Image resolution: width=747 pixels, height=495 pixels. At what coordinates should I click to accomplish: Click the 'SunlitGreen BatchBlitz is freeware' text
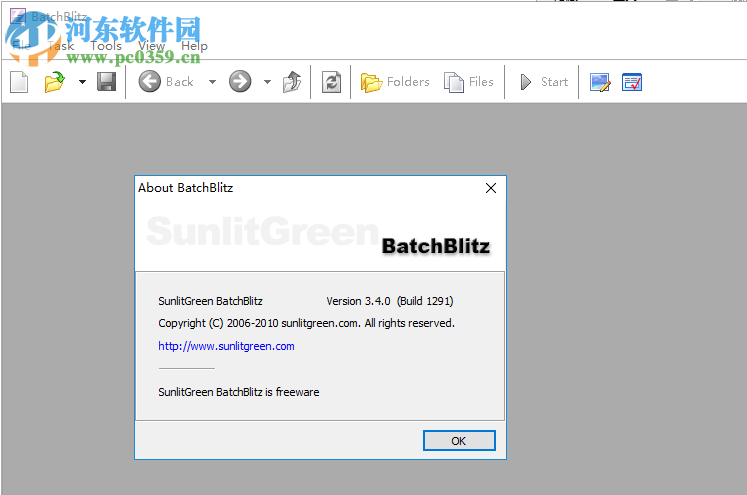point(239,392)
